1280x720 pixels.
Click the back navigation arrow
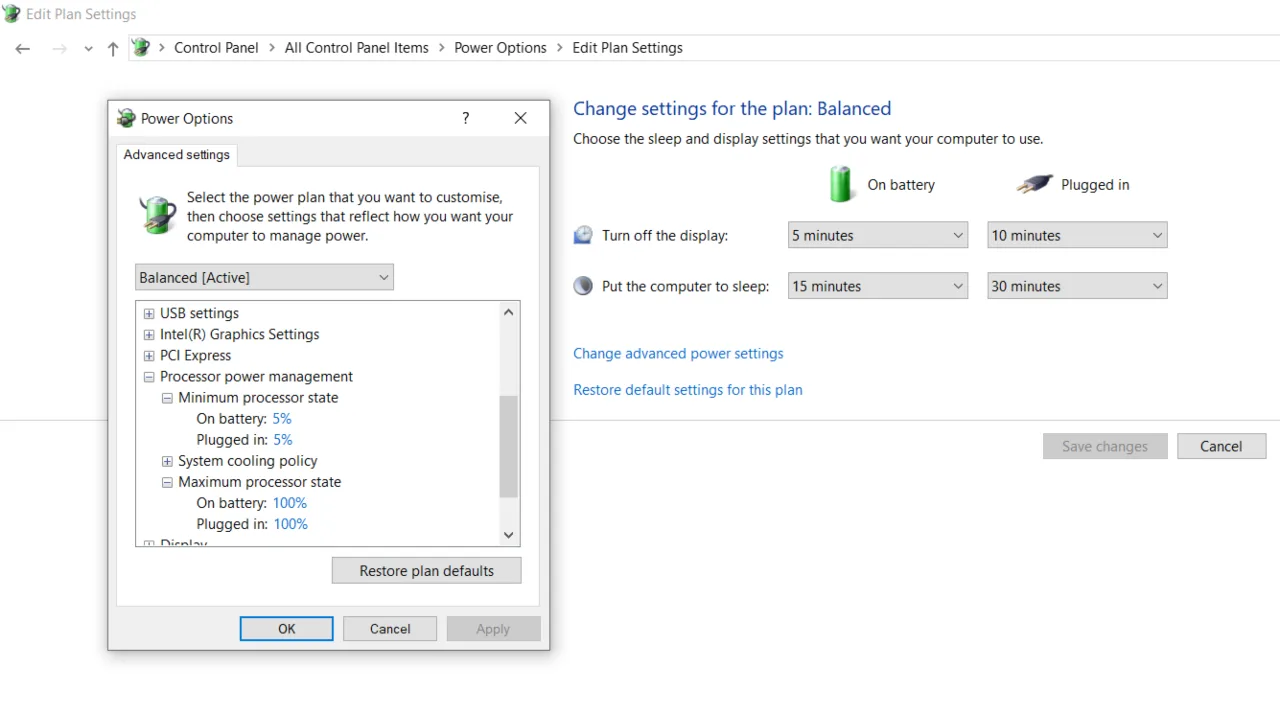pyautogui.click(x=22, y=48)
